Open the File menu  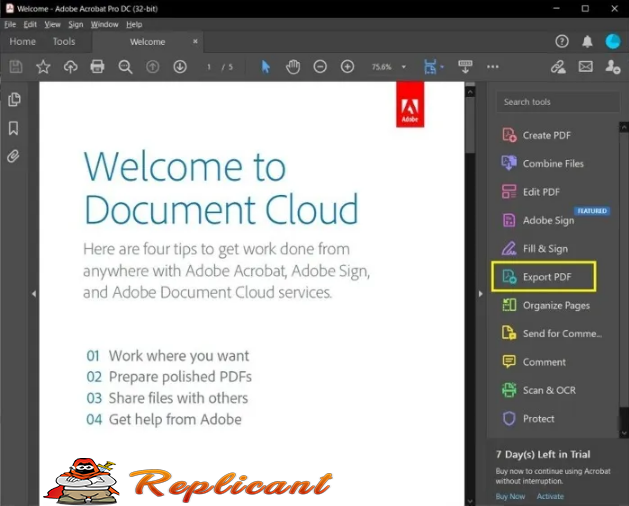pos(10,24)
